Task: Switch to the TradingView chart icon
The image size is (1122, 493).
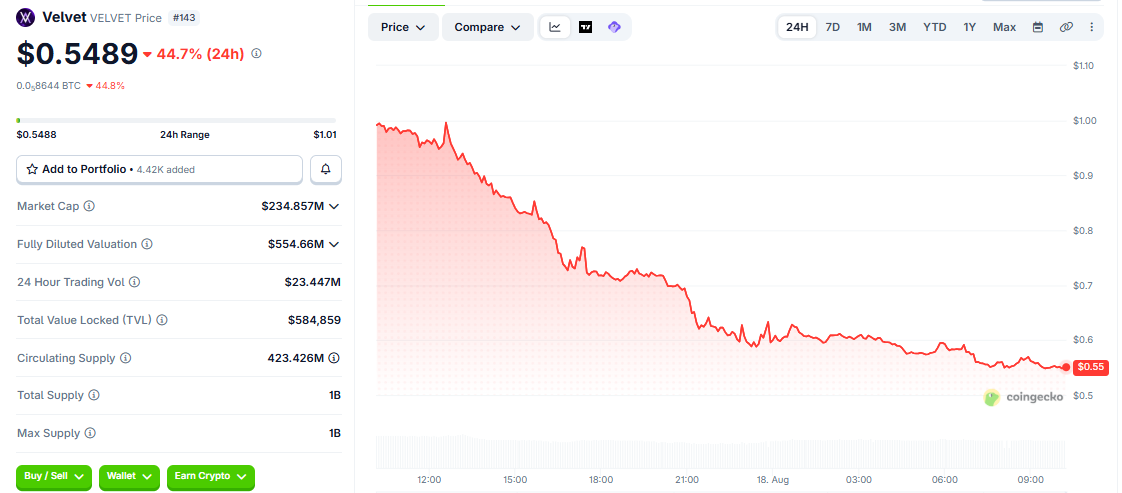Action: 585,27
